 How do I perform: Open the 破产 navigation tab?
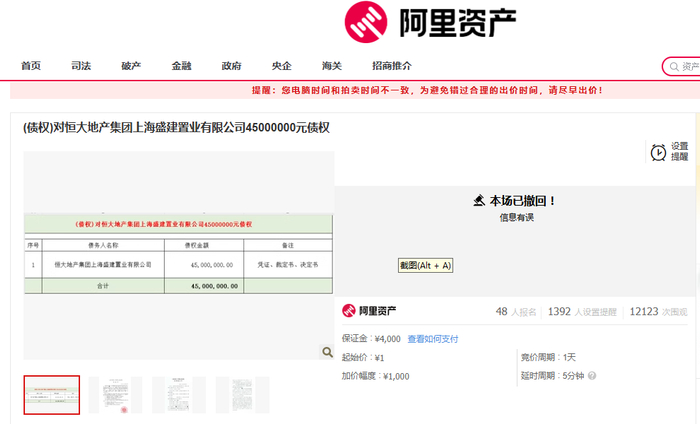131,66
